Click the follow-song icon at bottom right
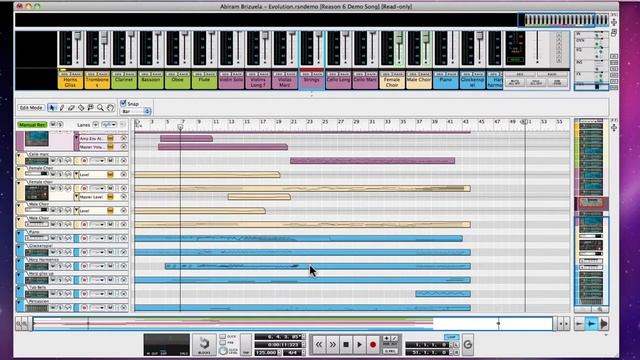This screenshot has width=640, height=360. click(x=591, y=324)
